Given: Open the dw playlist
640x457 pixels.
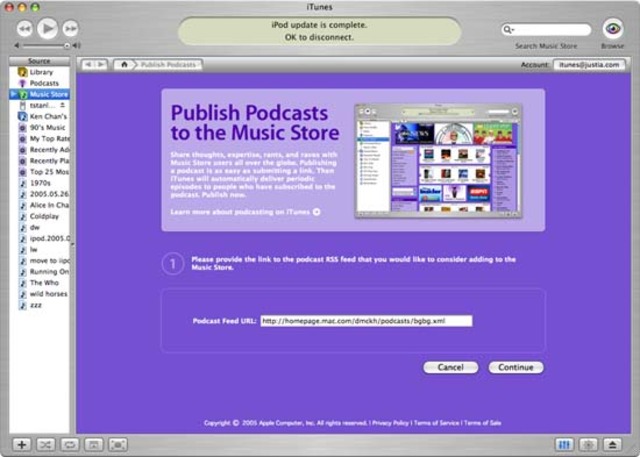Looking at the screenshot, I should (40, 227).
